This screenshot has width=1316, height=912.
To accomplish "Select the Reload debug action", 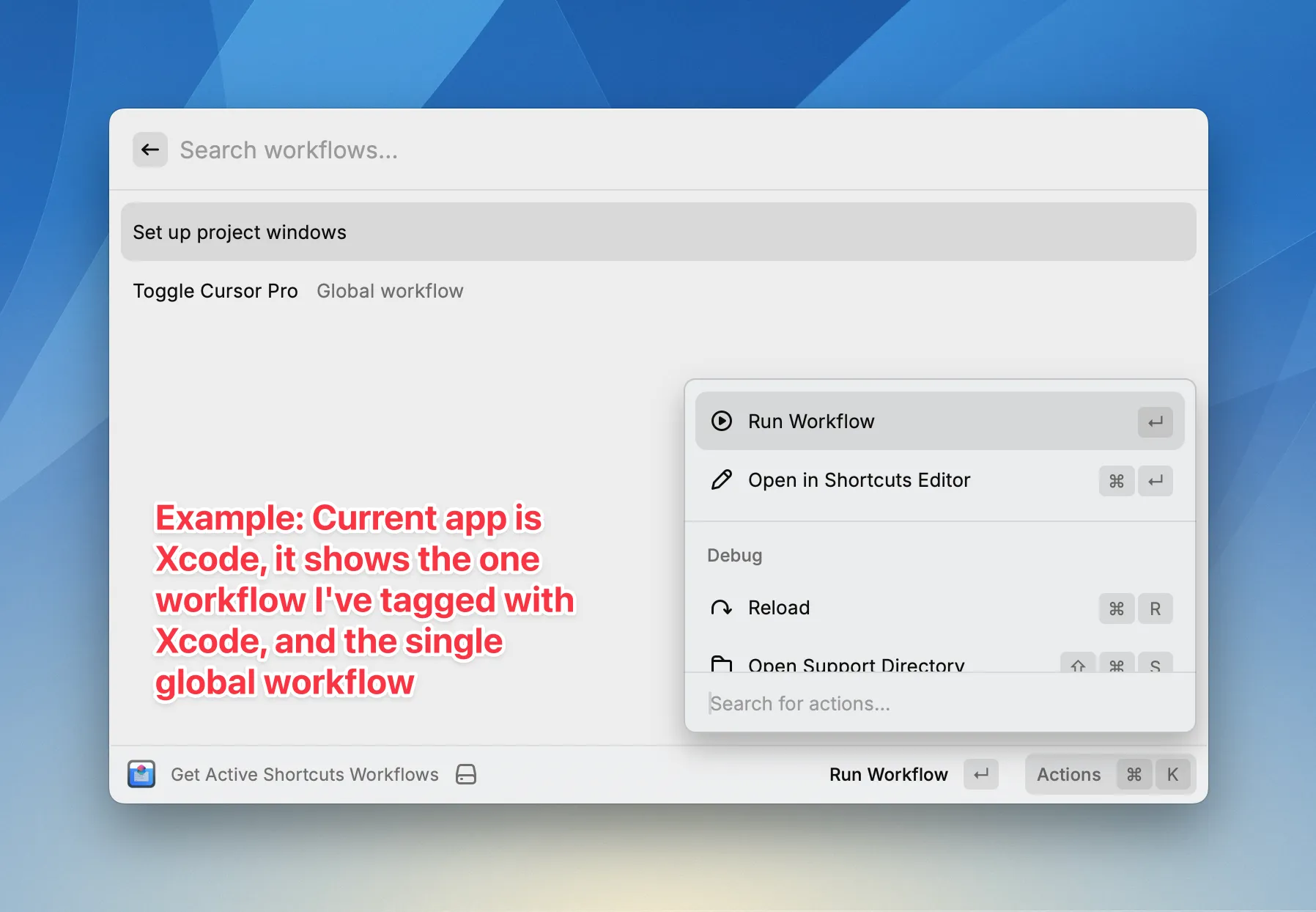I will (x=939, y=608).
